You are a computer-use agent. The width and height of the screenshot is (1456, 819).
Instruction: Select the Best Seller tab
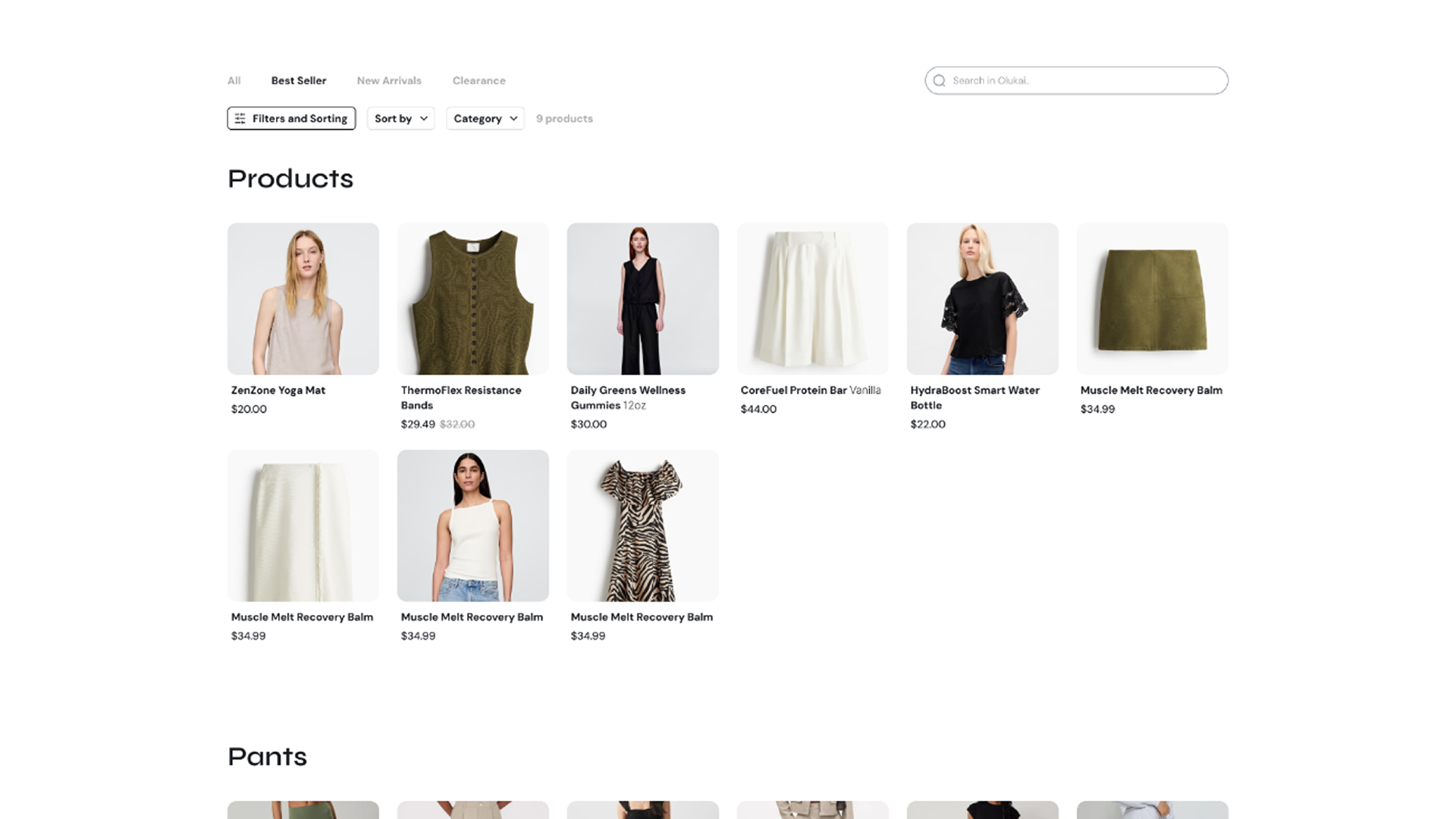coord(299,80)
